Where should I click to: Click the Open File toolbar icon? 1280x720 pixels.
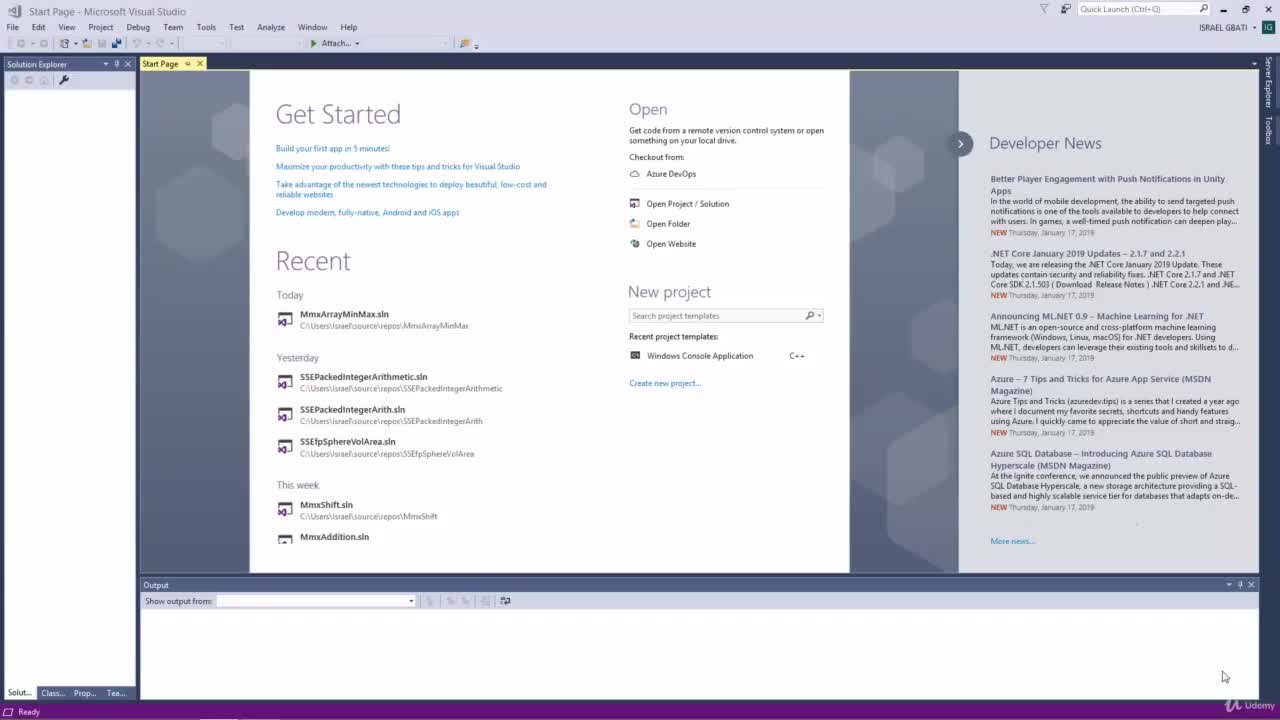point(87,43)
